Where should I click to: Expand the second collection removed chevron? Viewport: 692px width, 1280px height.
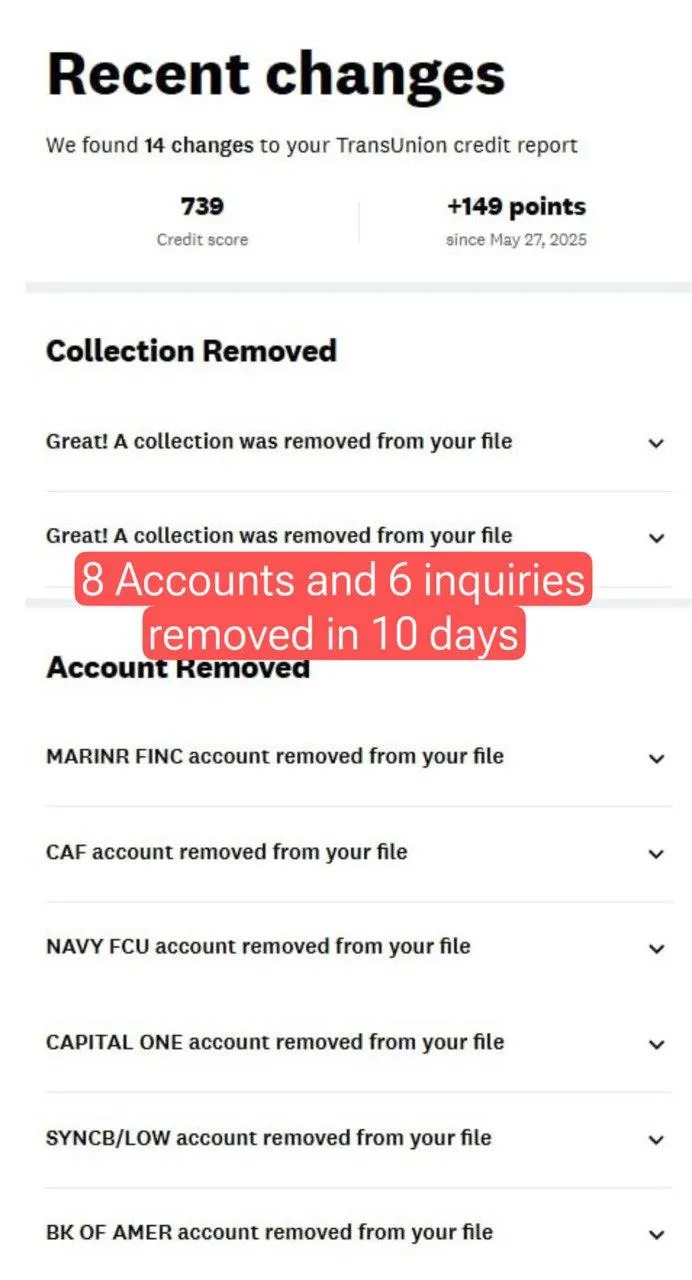(656, 538)
